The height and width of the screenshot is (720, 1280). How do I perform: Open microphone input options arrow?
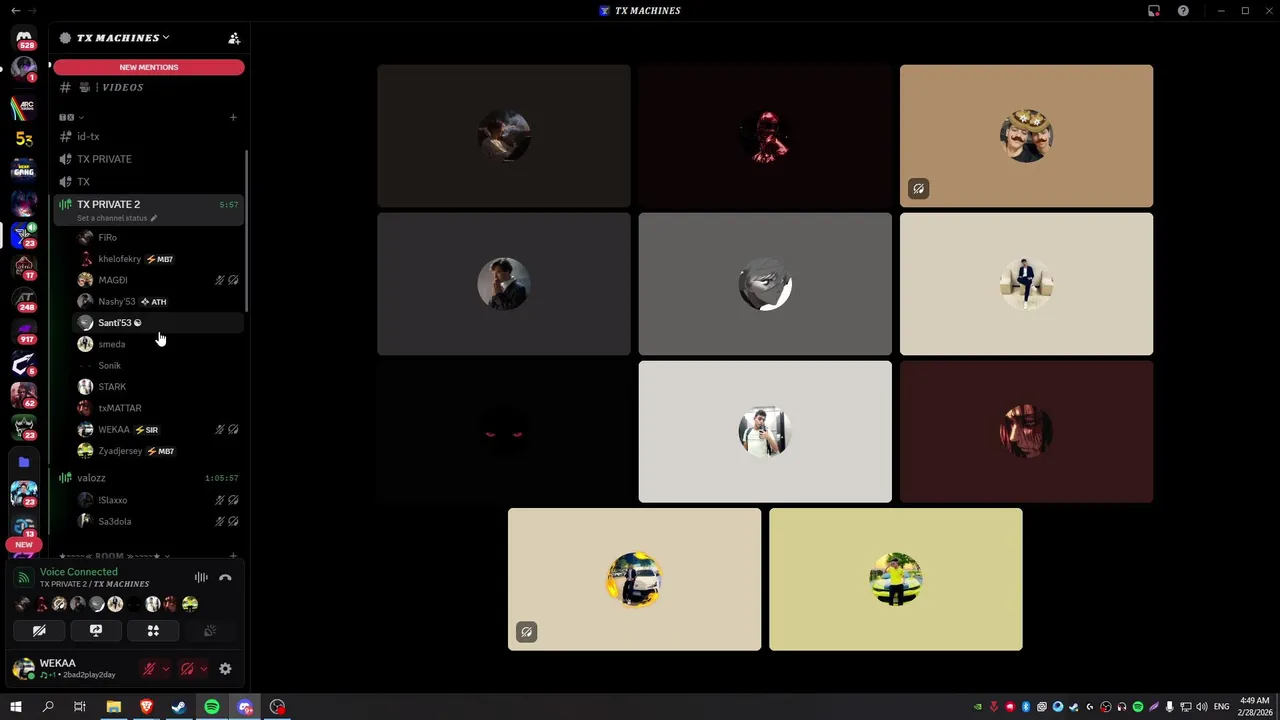[x=165, y=669]
